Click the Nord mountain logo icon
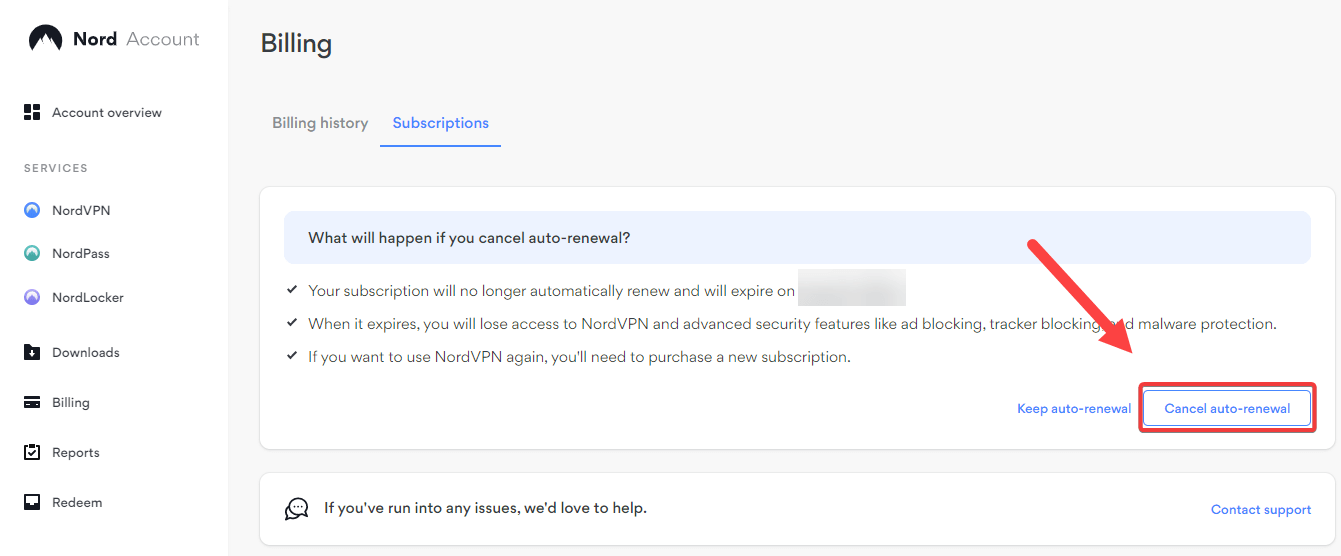Image resolution: width=1341 pixels, height=556 pixels. 46,39
